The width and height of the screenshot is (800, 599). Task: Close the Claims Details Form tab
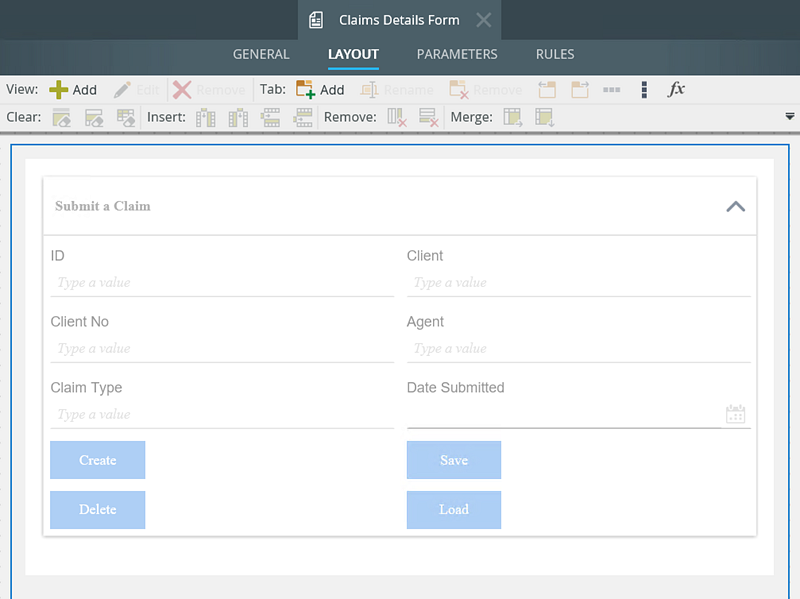[483, 20]
